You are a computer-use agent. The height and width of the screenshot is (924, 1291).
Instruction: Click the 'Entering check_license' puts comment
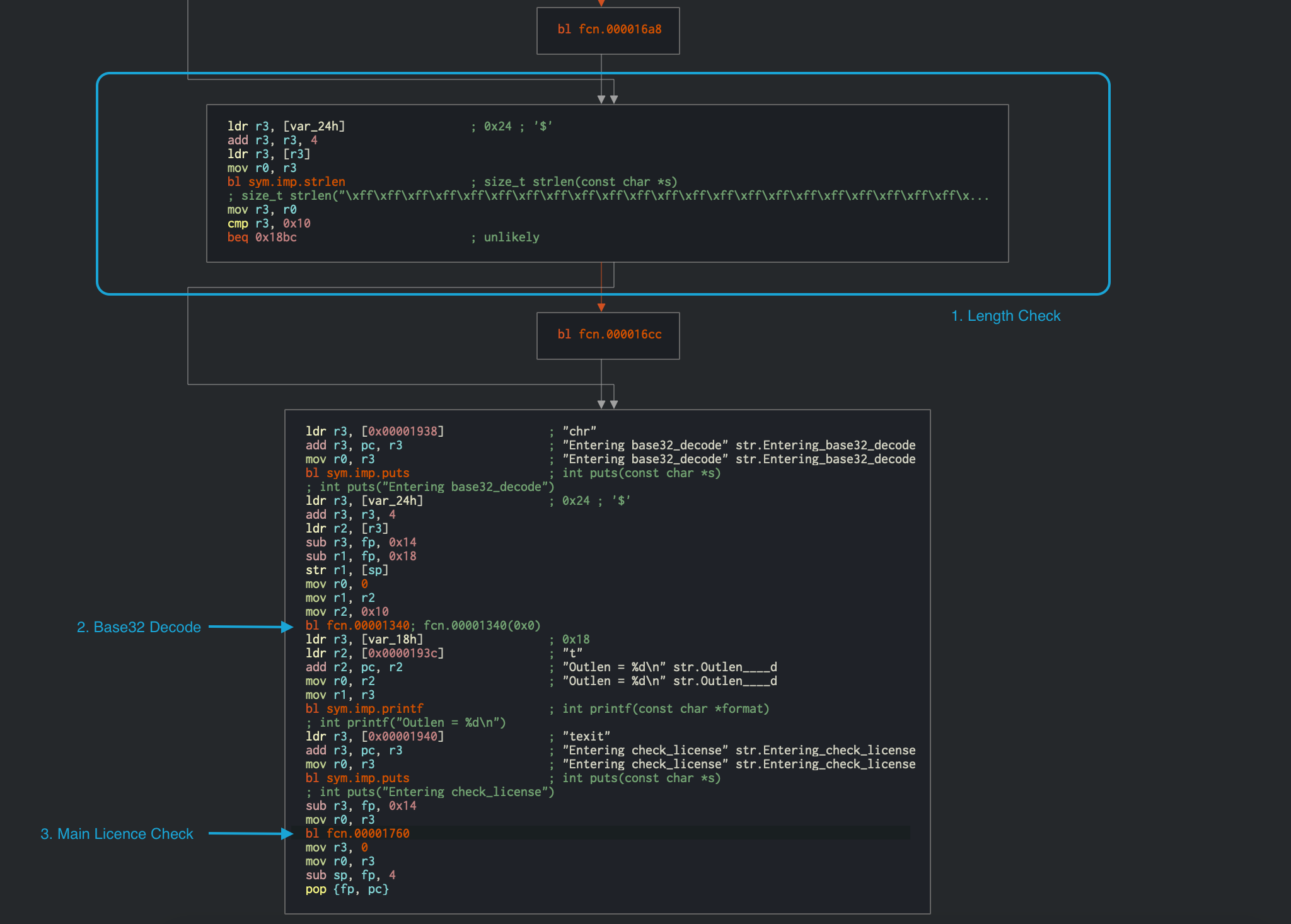click(430, 792)
